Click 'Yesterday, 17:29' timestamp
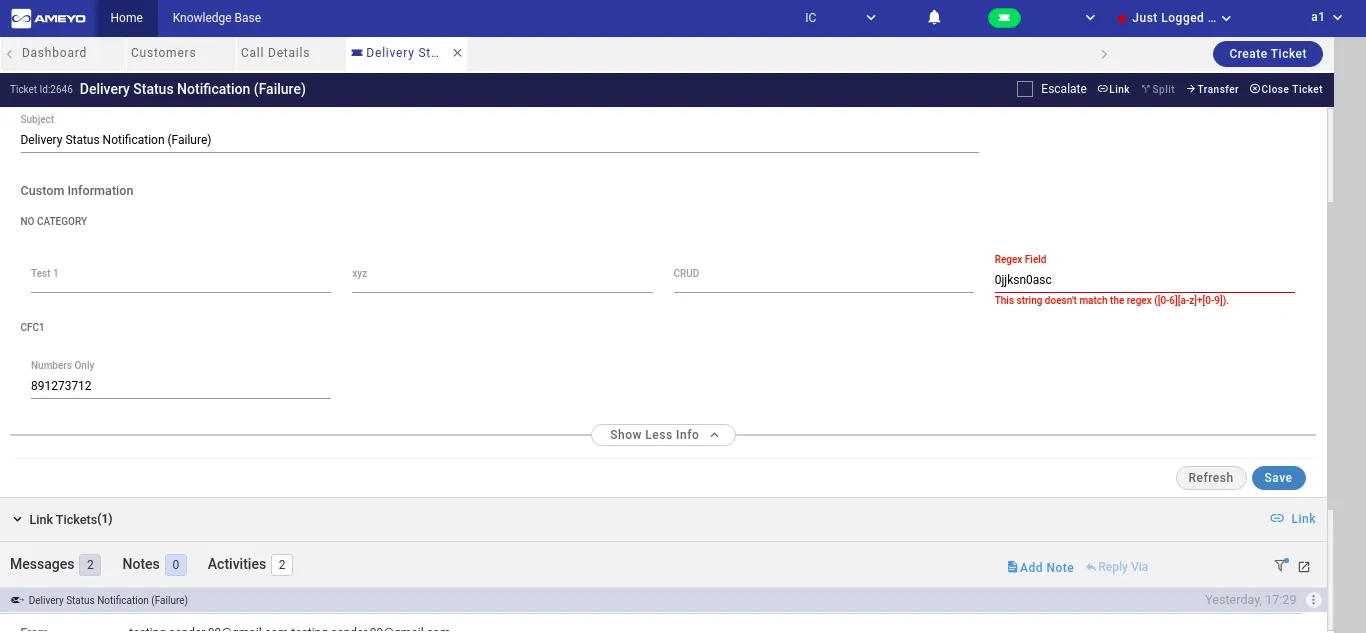1366x633 pixels. [x=1250, y=600]
